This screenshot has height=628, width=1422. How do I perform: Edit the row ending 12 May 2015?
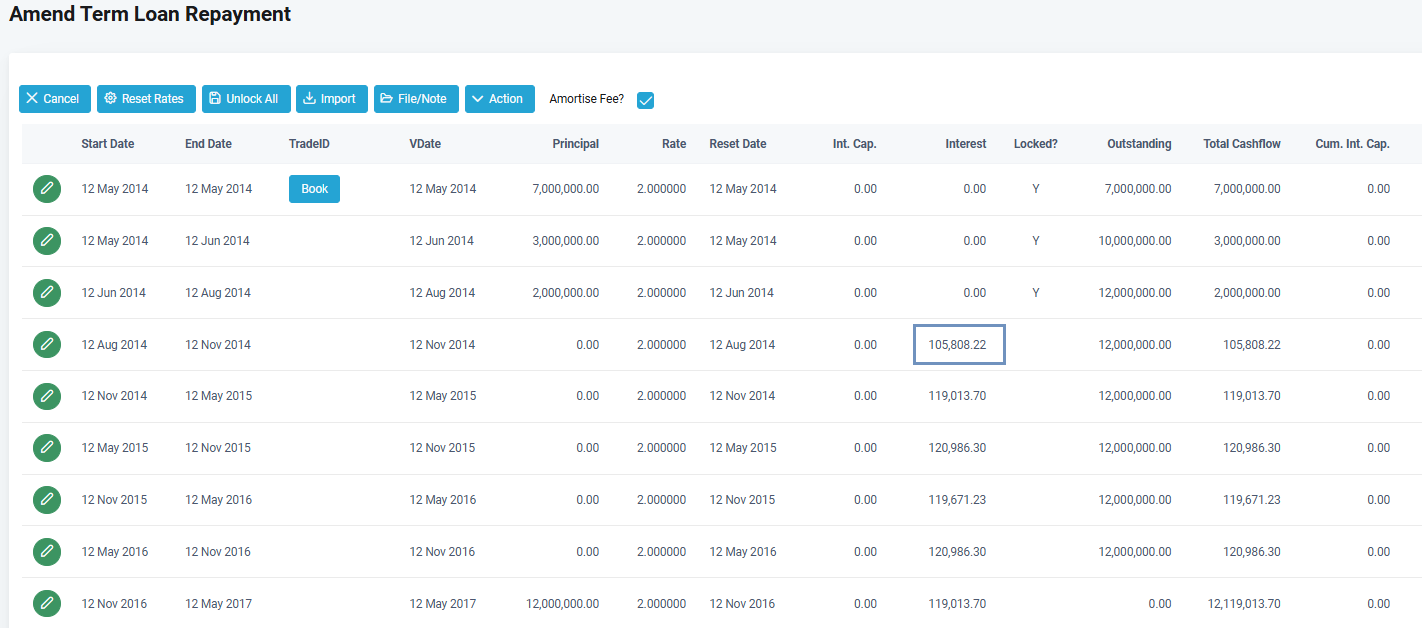click(x=47, y=396)
